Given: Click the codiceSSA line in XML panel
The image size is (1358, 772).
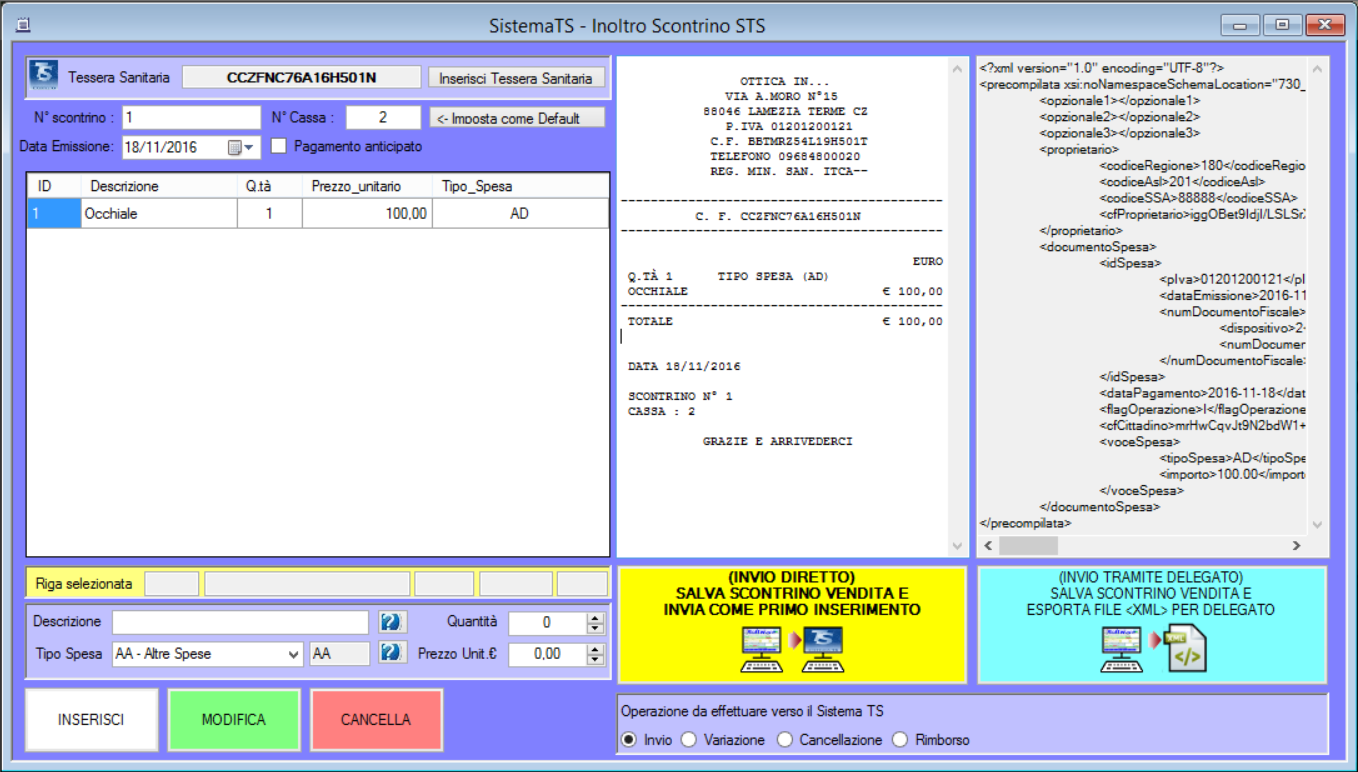Looking at the screenshot, I should click(1198, 198).
